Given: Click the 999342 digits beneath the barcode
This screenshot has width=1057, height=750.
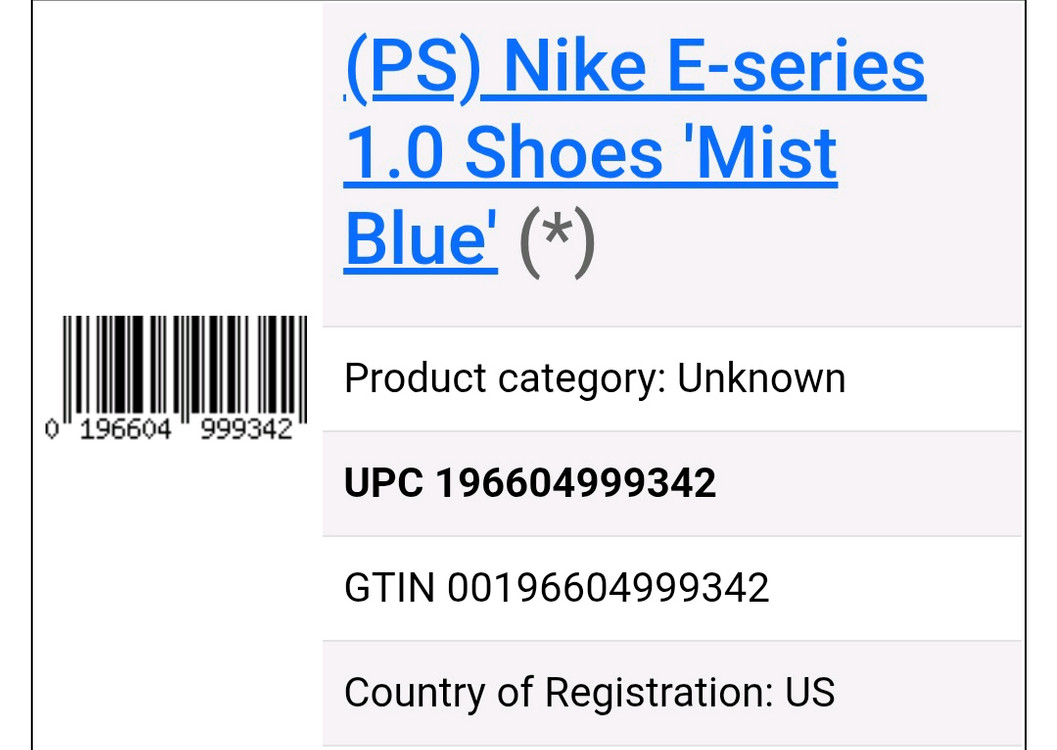Looking at the screenshot, I should pyautogui.click(x=246, y=430).
